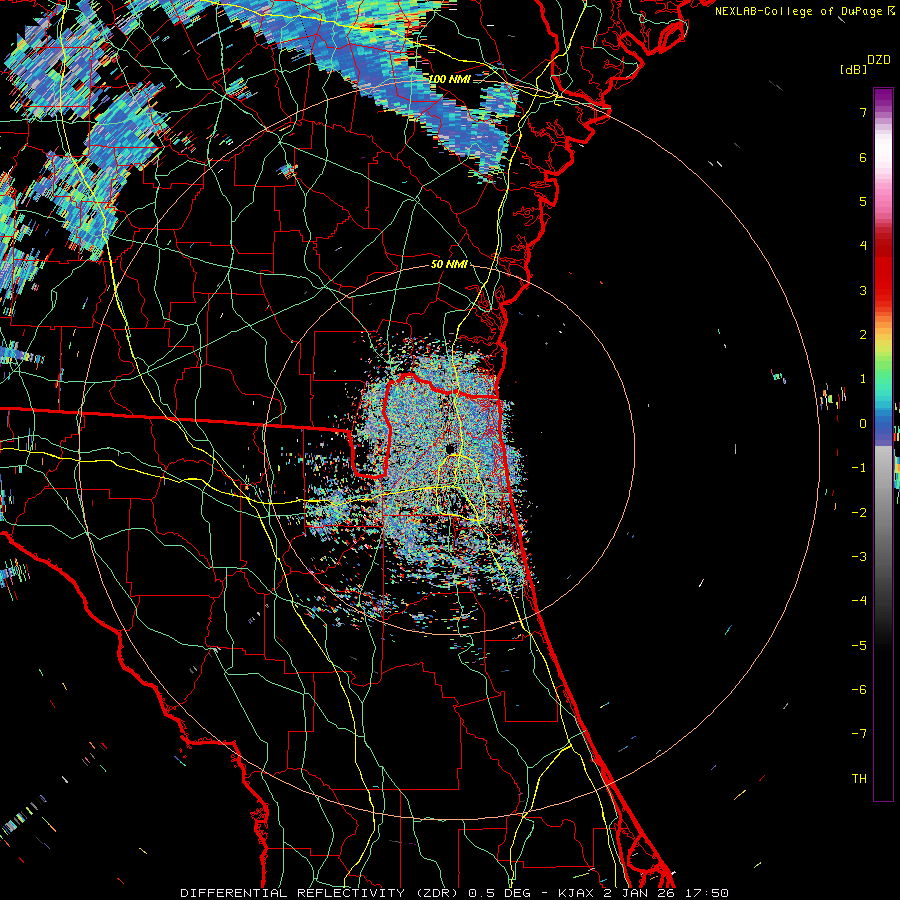Viewport: 900px width, 900px height.
Task: Select the 50 NMI range ring label
Action: [x=449, y=264]
